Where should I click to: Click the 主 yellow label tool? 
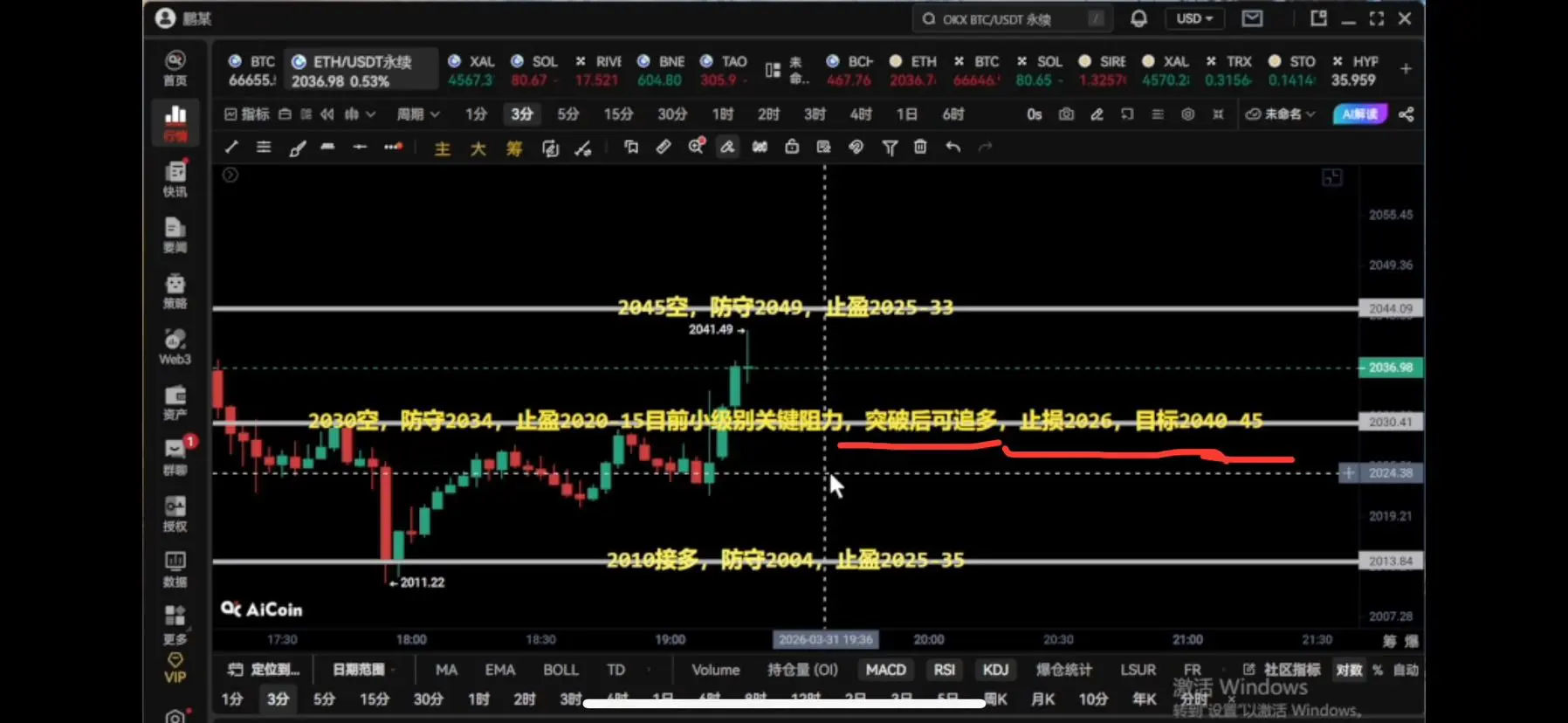point(443,148)
